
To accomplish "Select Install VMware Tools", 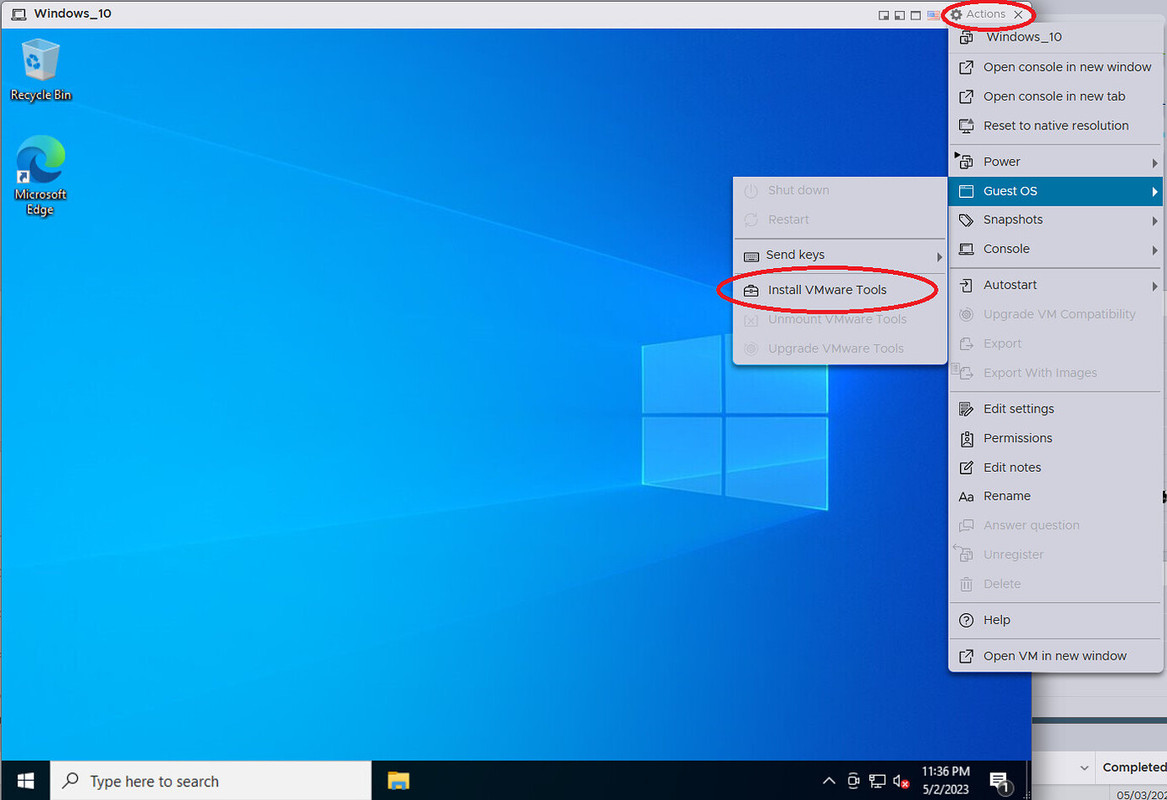I will point(840,290).
